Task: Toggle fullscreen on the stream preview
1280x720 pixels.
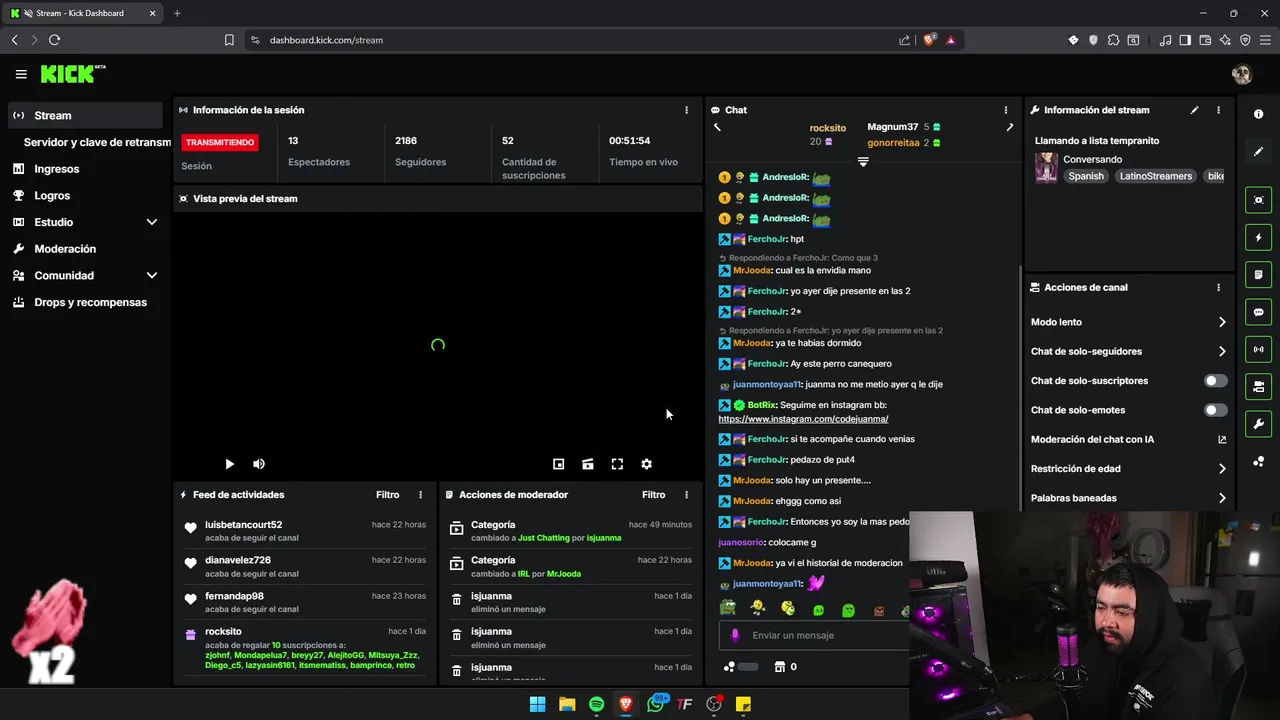Action: coord(617,464)
